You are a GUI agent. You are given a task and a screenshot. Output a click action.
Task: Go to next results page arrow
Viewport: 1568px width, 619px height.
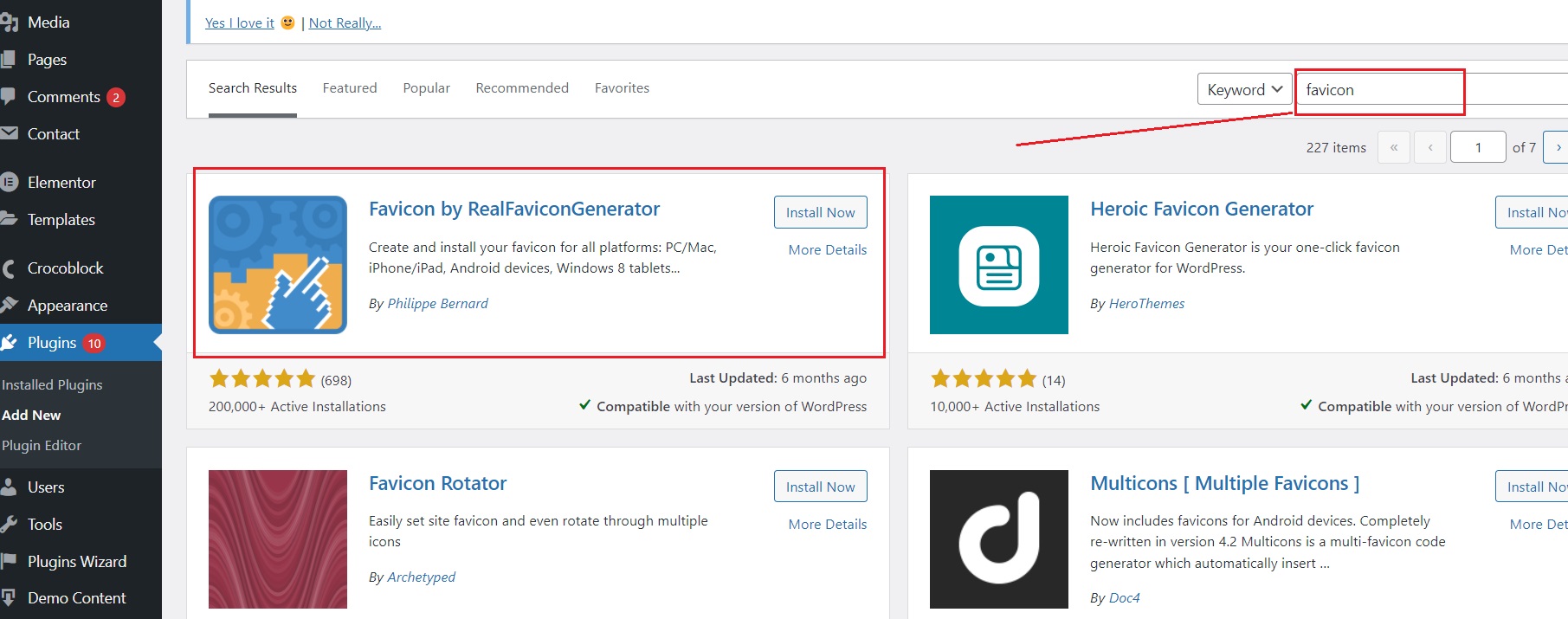coord(1558,147)
